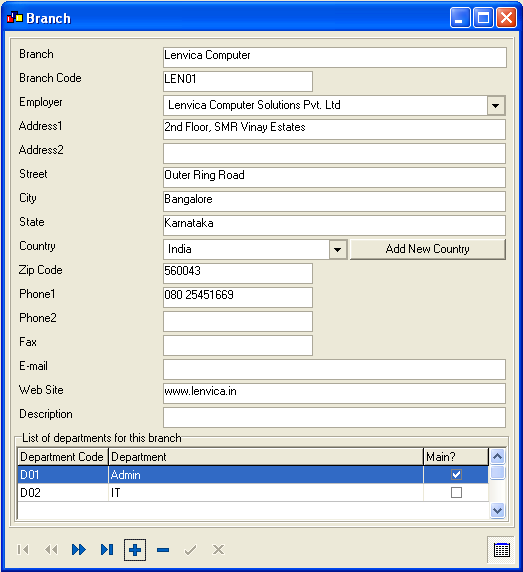Click the Add New Country button
The height and width of the screenshot is (572, 523).
(x=428, y=249)
